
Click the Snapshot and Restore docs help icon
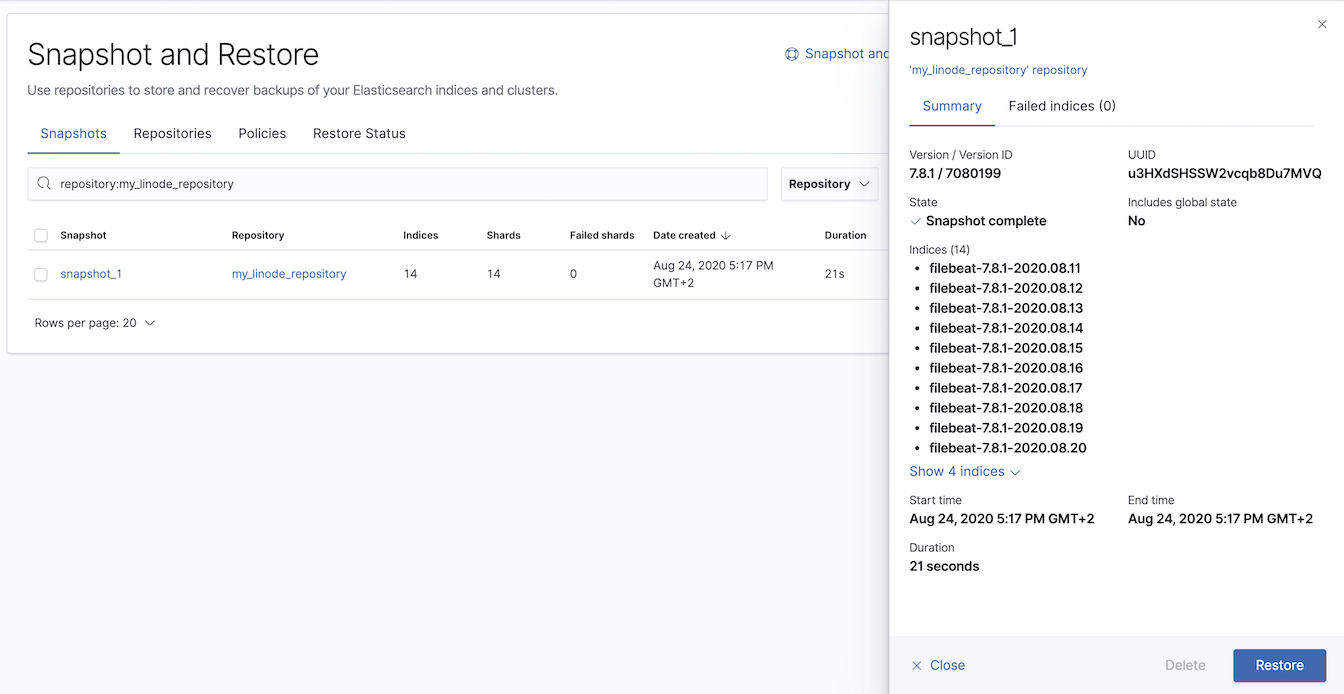(792, 54)
